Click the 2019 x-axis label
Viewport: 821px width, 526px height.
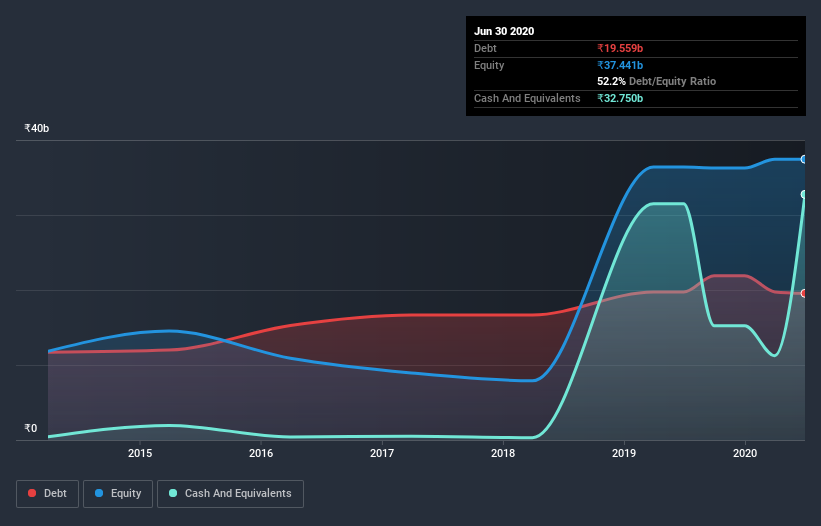[x=624, y=453]
